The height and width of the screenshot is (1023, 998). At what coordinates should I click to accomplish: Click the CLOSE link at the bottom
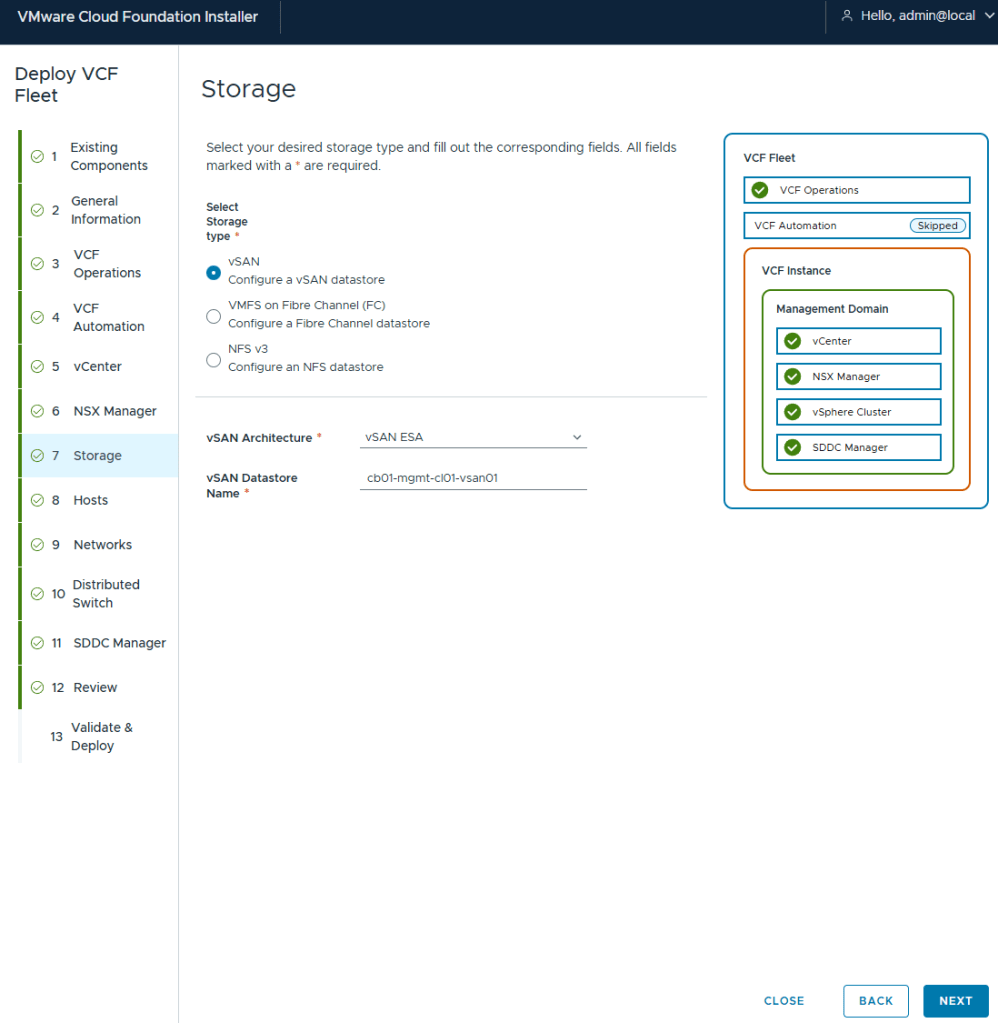pos(784,1001)
